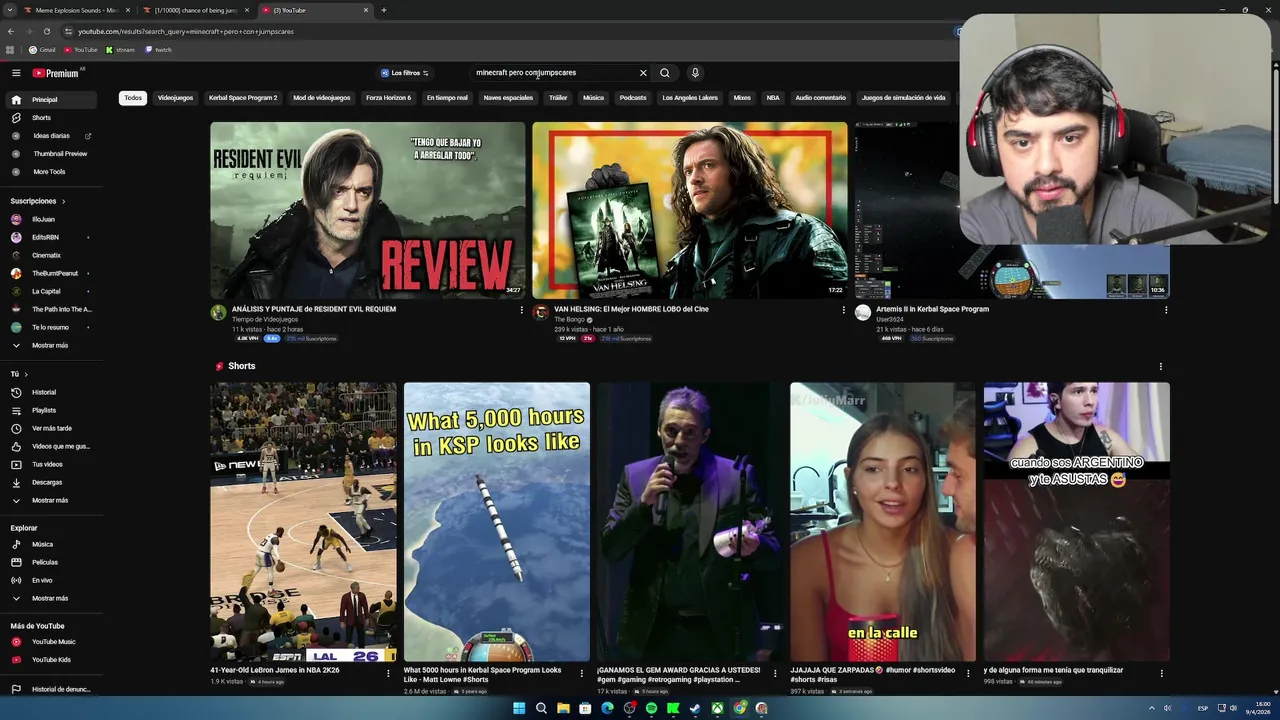Open Spotify from the Windows taskbar
This screenshot has width=1280, height=720.
click(x=651, y=708)
